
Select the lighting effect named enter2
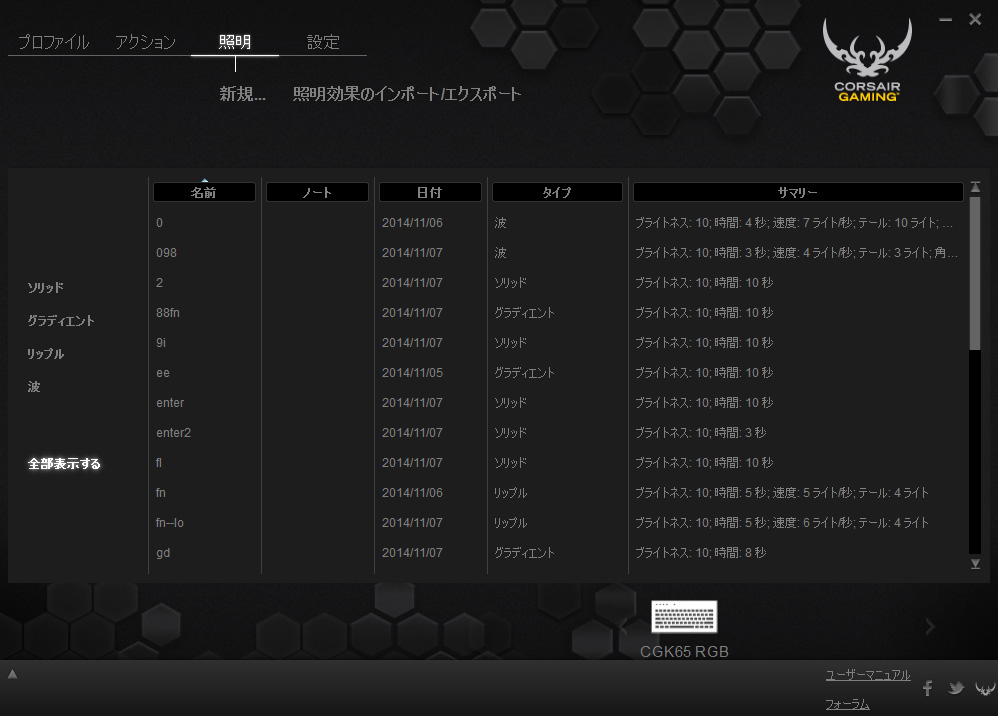coord(173,433)
